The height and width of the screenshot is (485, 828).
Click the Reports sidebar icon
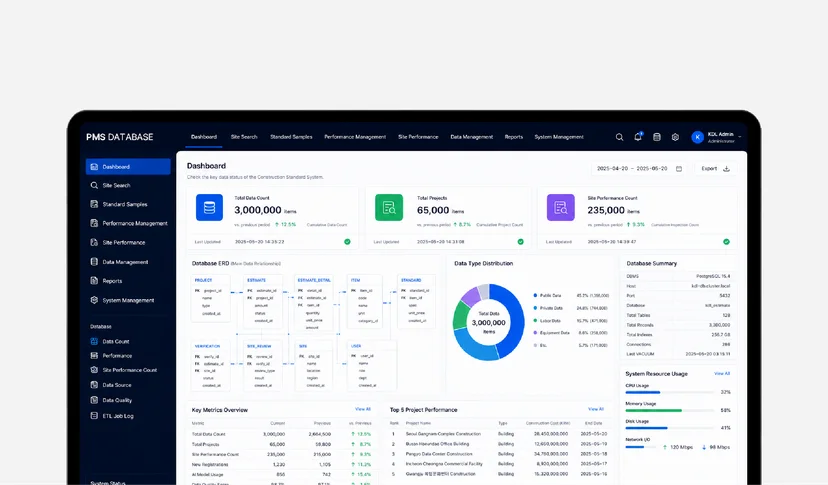point(94,281)
